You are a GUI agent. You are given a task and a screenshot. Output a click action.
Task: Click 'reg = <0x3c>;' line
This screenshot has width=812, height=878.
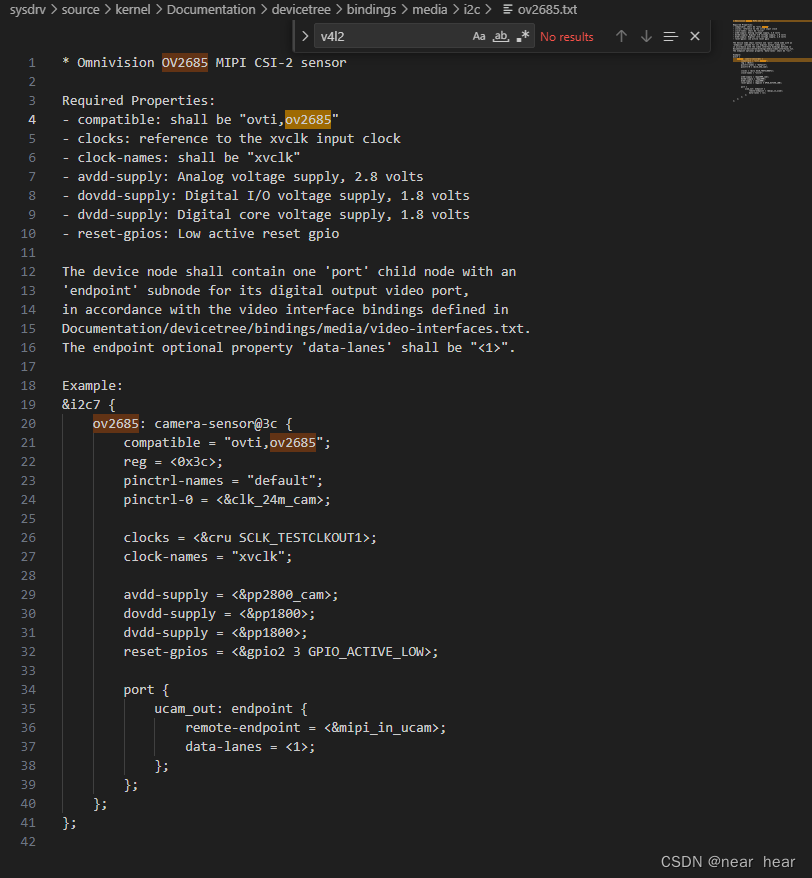click(x=173, y=461)
